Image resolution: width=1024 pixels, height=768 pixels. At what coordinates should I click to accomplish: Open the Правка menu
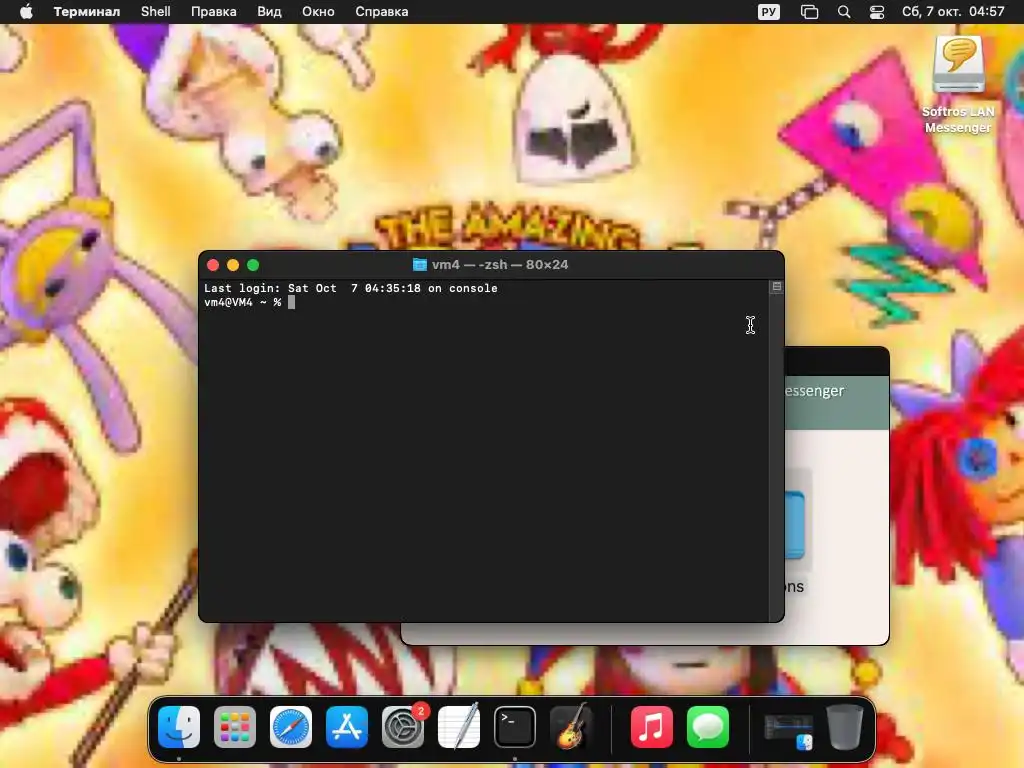point(214,12)
